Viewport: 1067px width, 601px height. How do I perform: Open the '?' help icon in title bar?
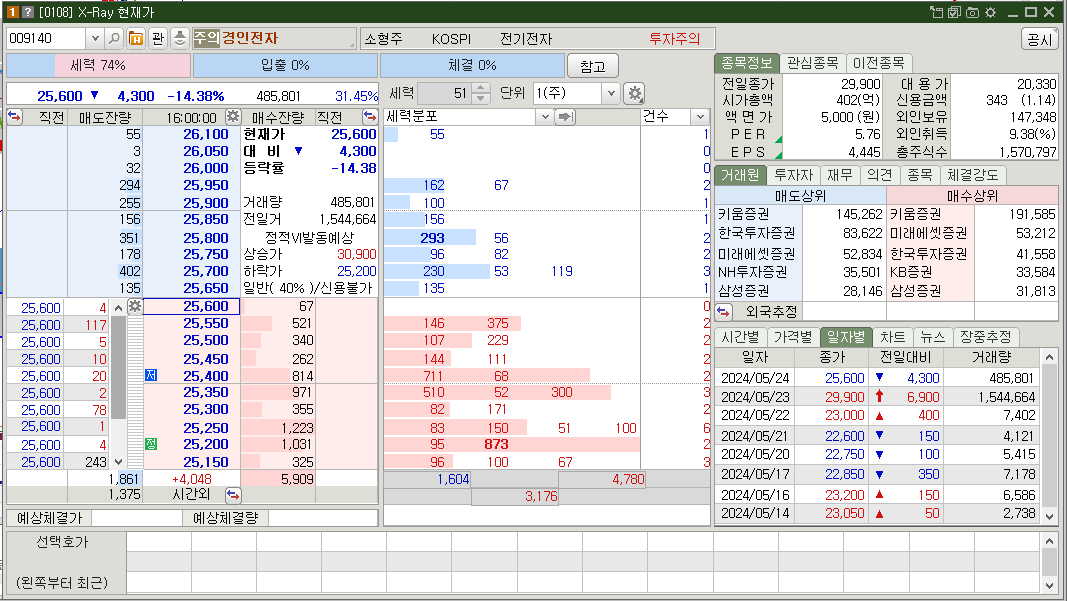tap(28, 12)
